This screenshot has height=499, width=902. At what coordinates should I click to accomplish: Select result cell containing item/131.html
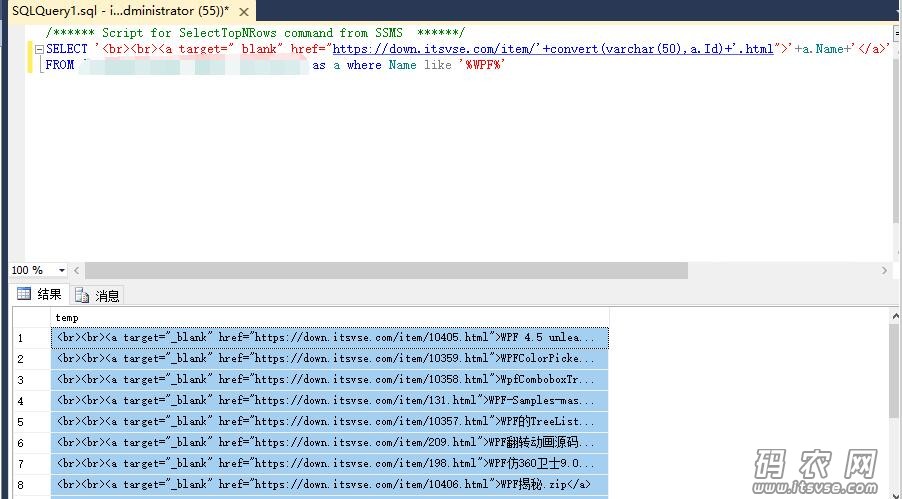point(330,401)
